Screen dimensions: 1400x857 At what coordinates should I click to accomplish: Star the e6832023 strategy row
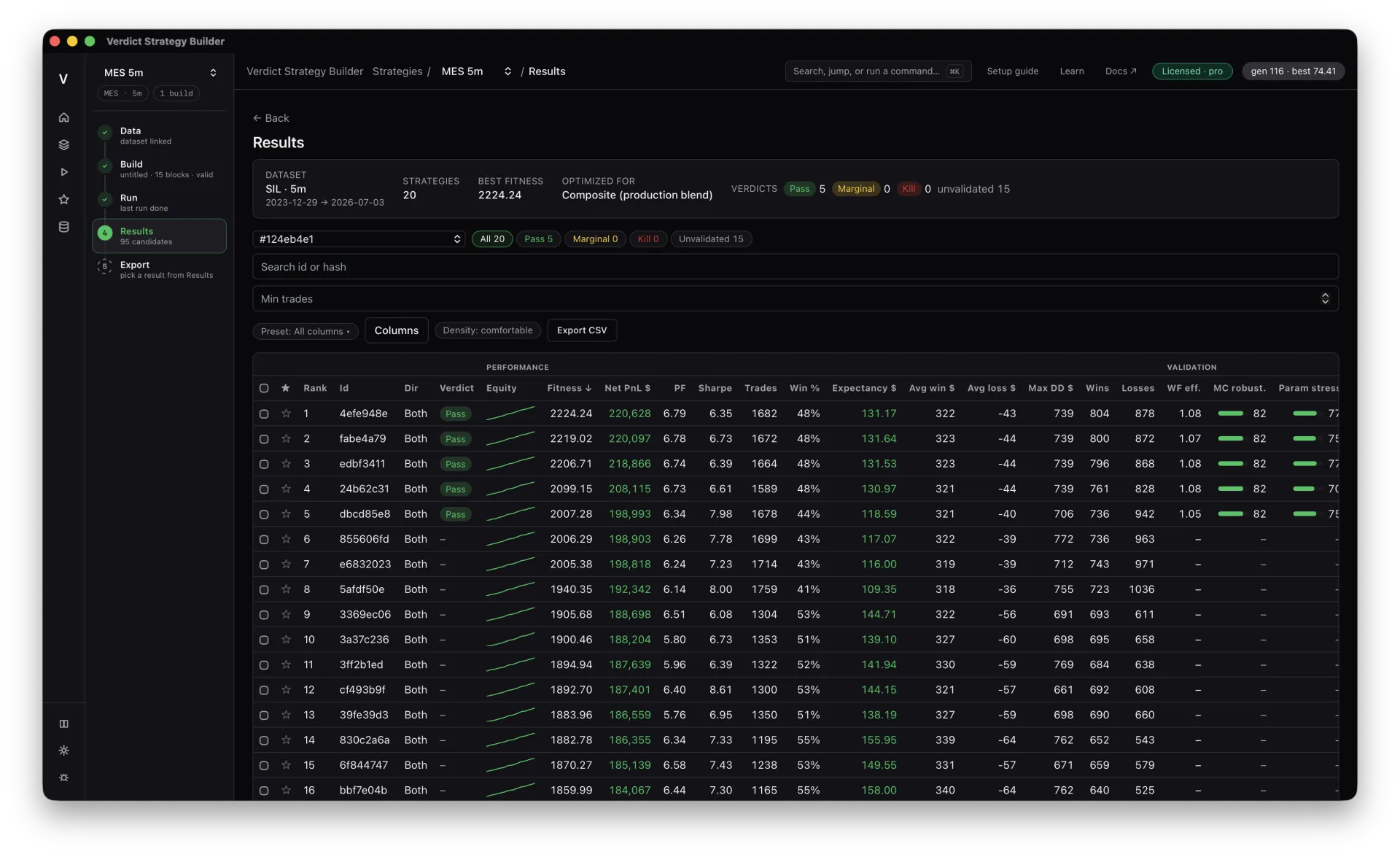click(286, 565)
